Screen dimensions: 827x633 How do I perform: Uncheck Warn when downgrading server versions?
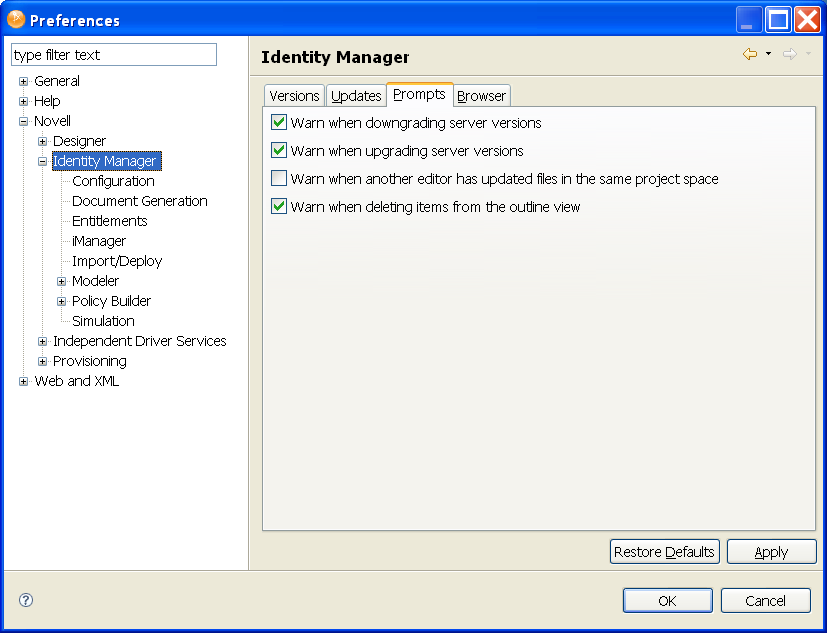point(279,123)
